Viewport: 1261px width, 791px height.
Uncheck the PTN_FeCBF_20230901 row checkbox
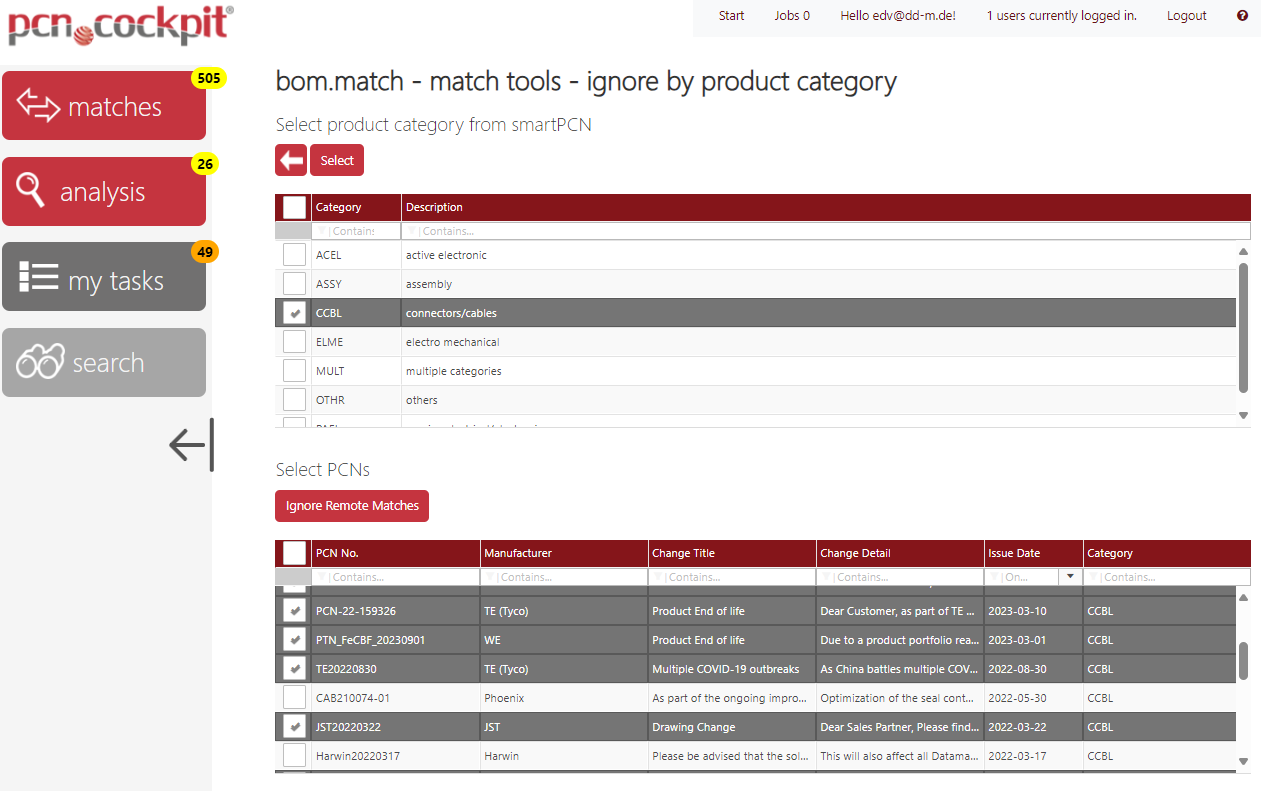tap(294, 640)
